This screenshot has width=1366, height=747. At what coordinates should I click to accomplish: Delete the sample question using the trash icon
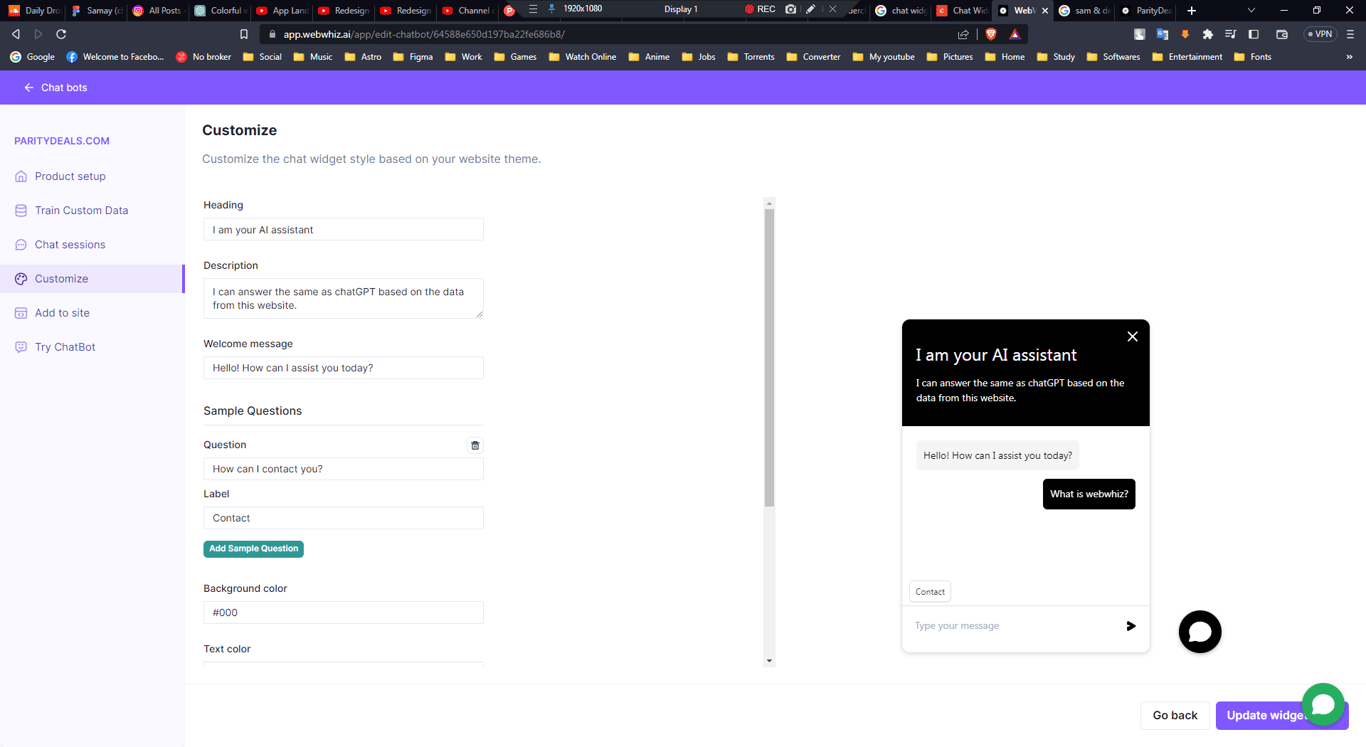475,445
